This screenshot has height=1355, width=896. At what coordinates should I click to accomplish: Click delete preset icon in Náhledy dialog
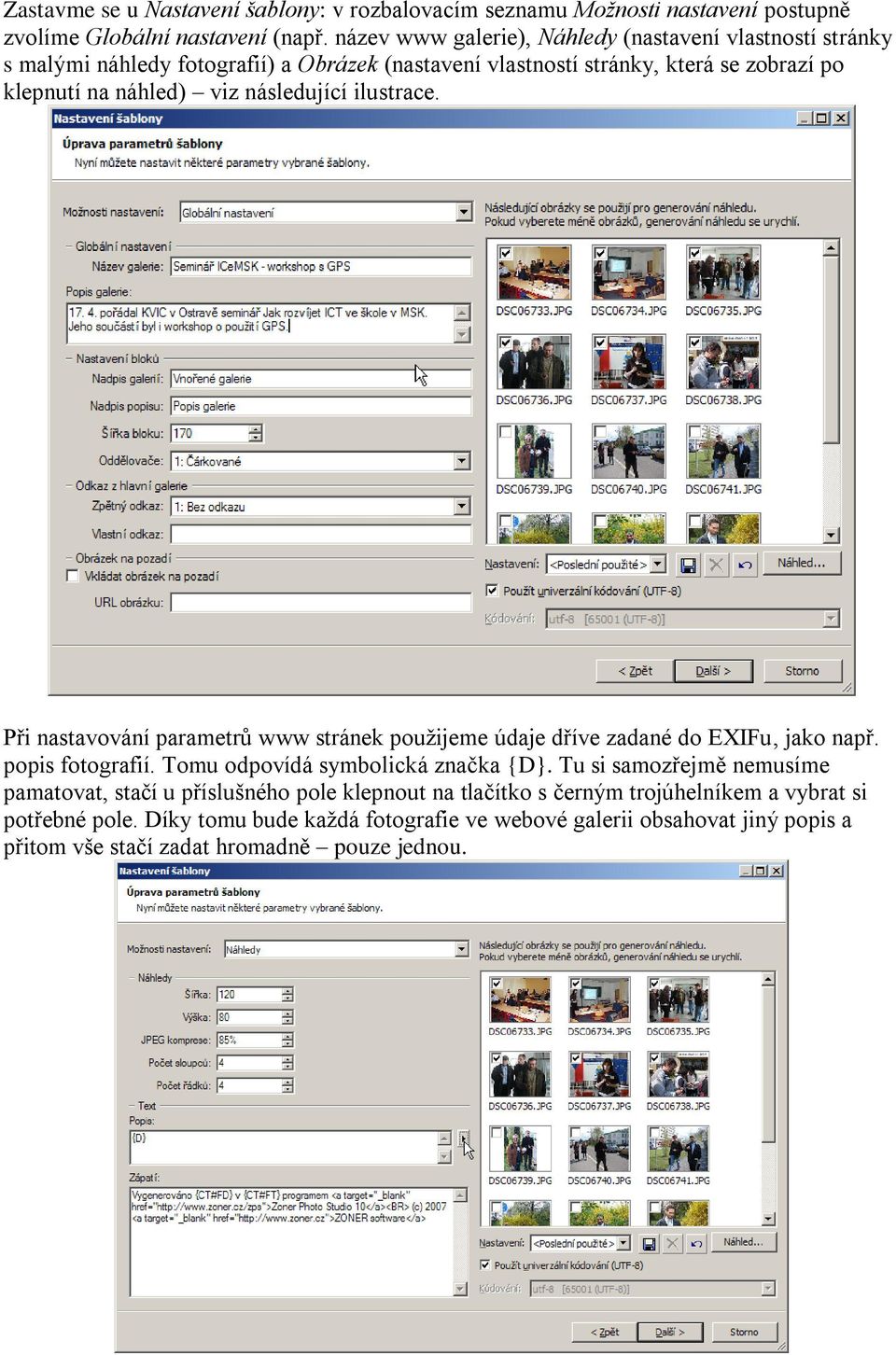click(672, 1243)
